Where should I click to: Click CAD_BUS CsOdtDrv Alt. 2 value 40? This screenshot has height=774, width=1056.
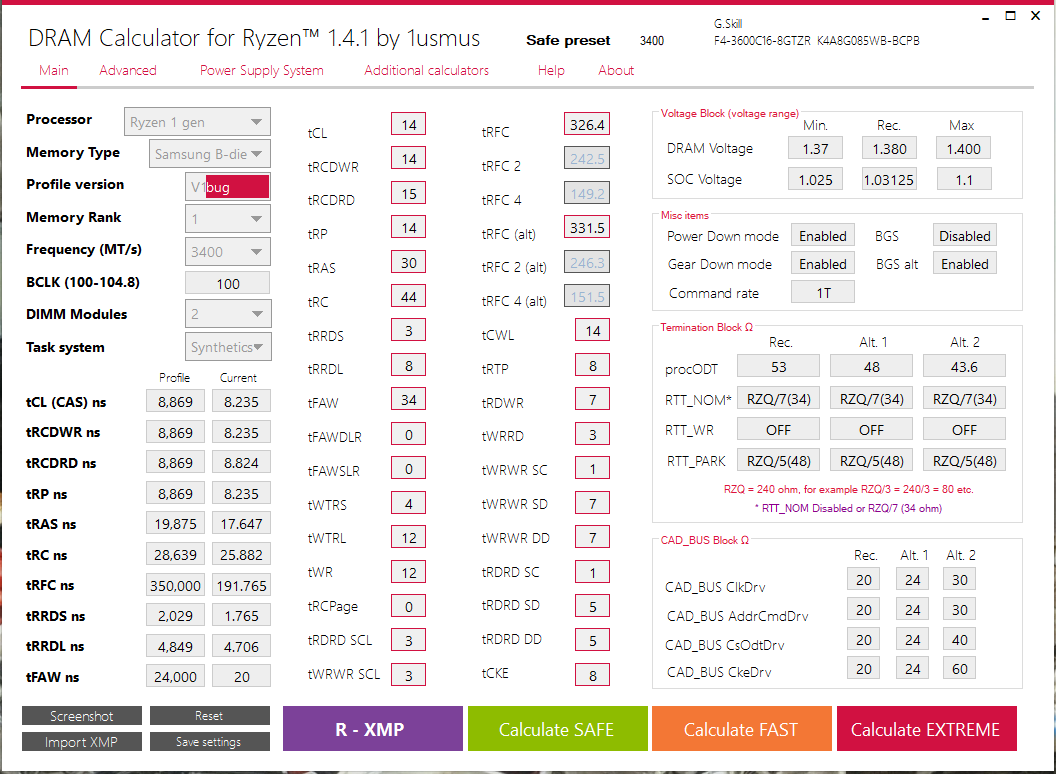(x=960, y=639)
